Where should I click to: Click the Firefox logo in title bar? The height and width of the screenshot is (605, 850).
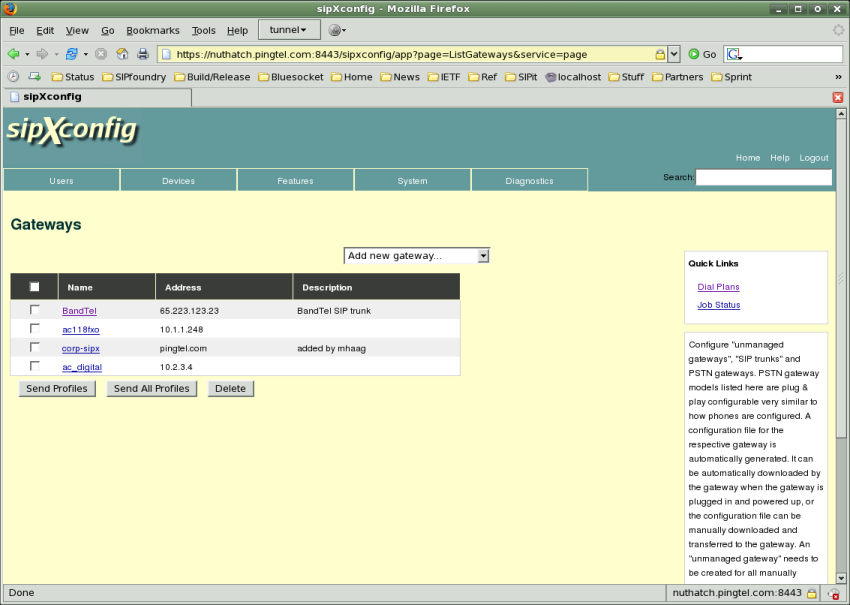pos(10,9)
